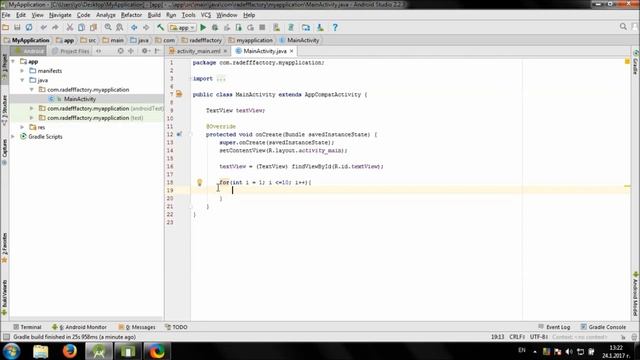Click the Paste icon in toolbar

pyautogui.click(x=93, y=27)
